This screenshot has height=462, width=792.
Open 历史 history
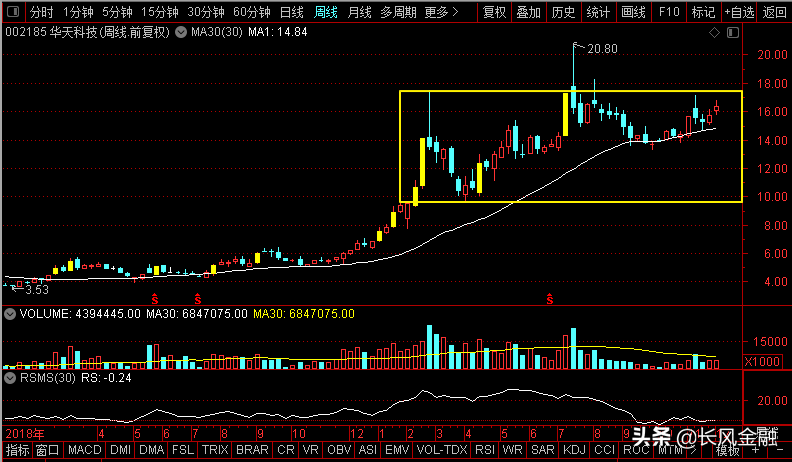pos(564,12)
